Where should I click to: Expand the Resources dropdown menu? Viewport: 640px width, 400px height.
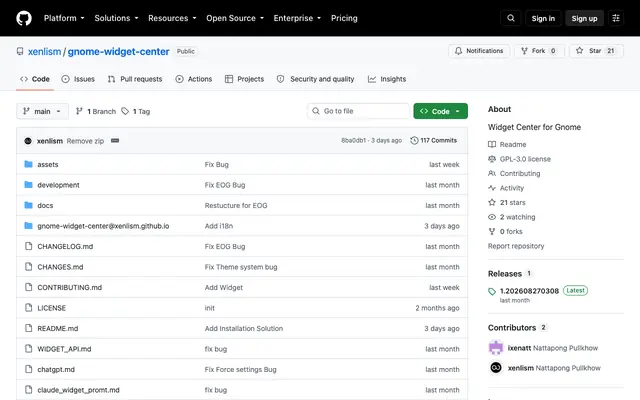[x=172, y=18]
